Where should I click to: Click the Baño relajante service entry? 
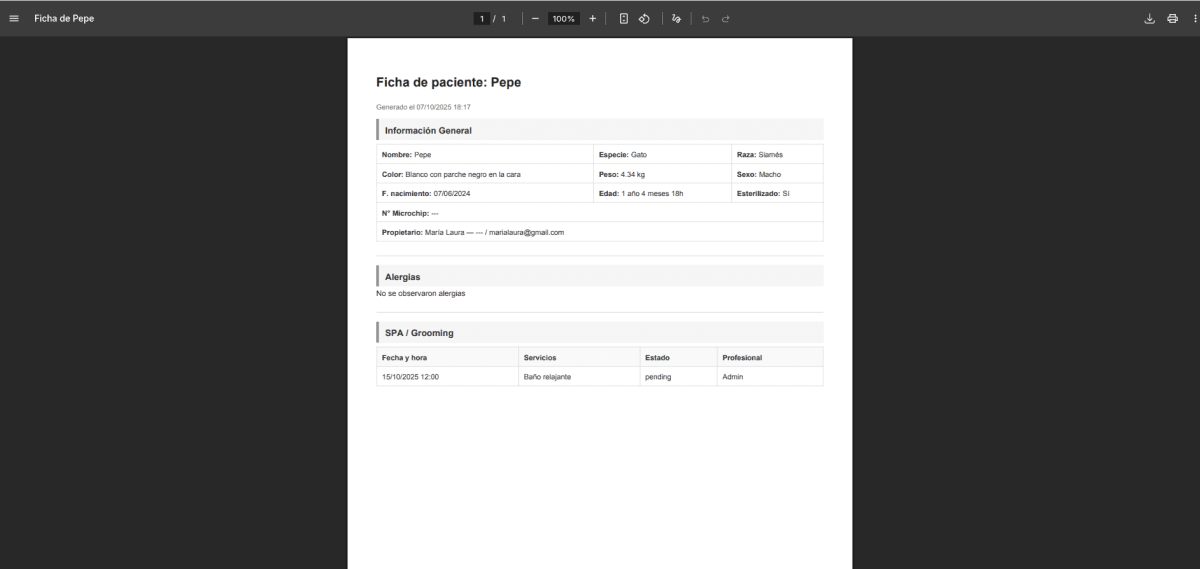[x=547, y=377]
